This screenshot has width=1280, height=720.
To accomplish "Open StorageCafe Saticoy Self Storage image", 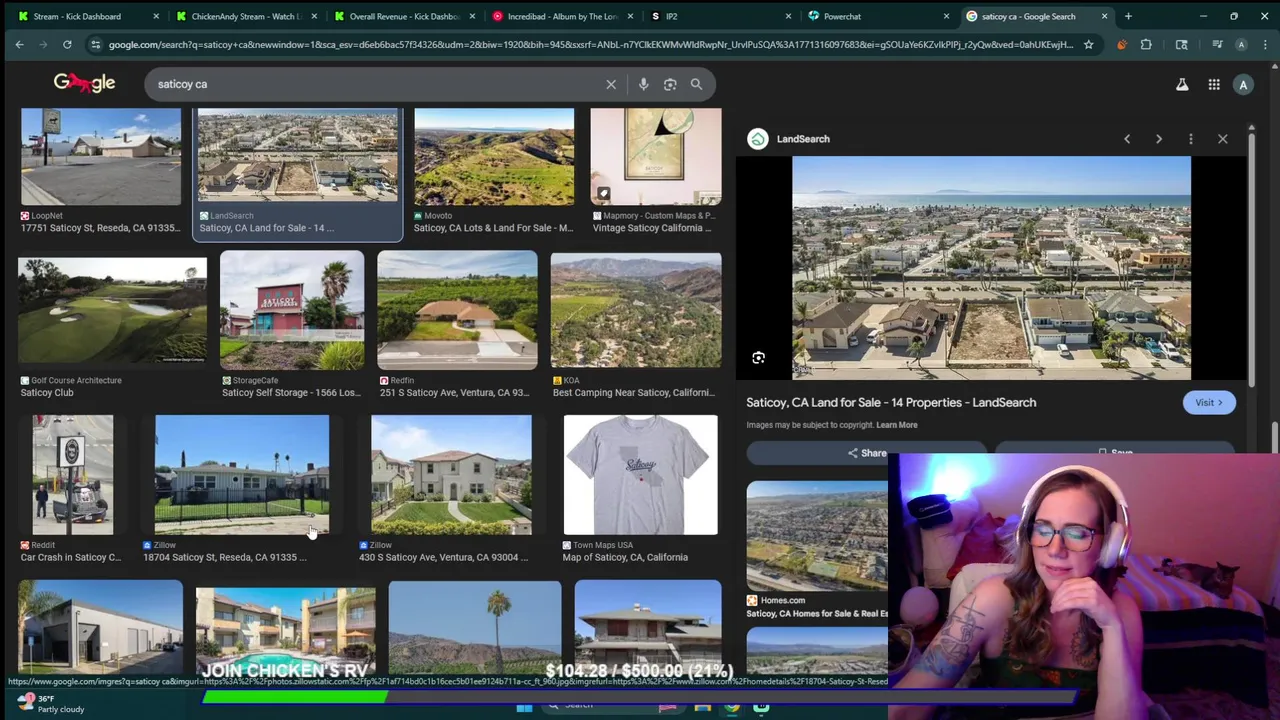I will tap(292, 310).
